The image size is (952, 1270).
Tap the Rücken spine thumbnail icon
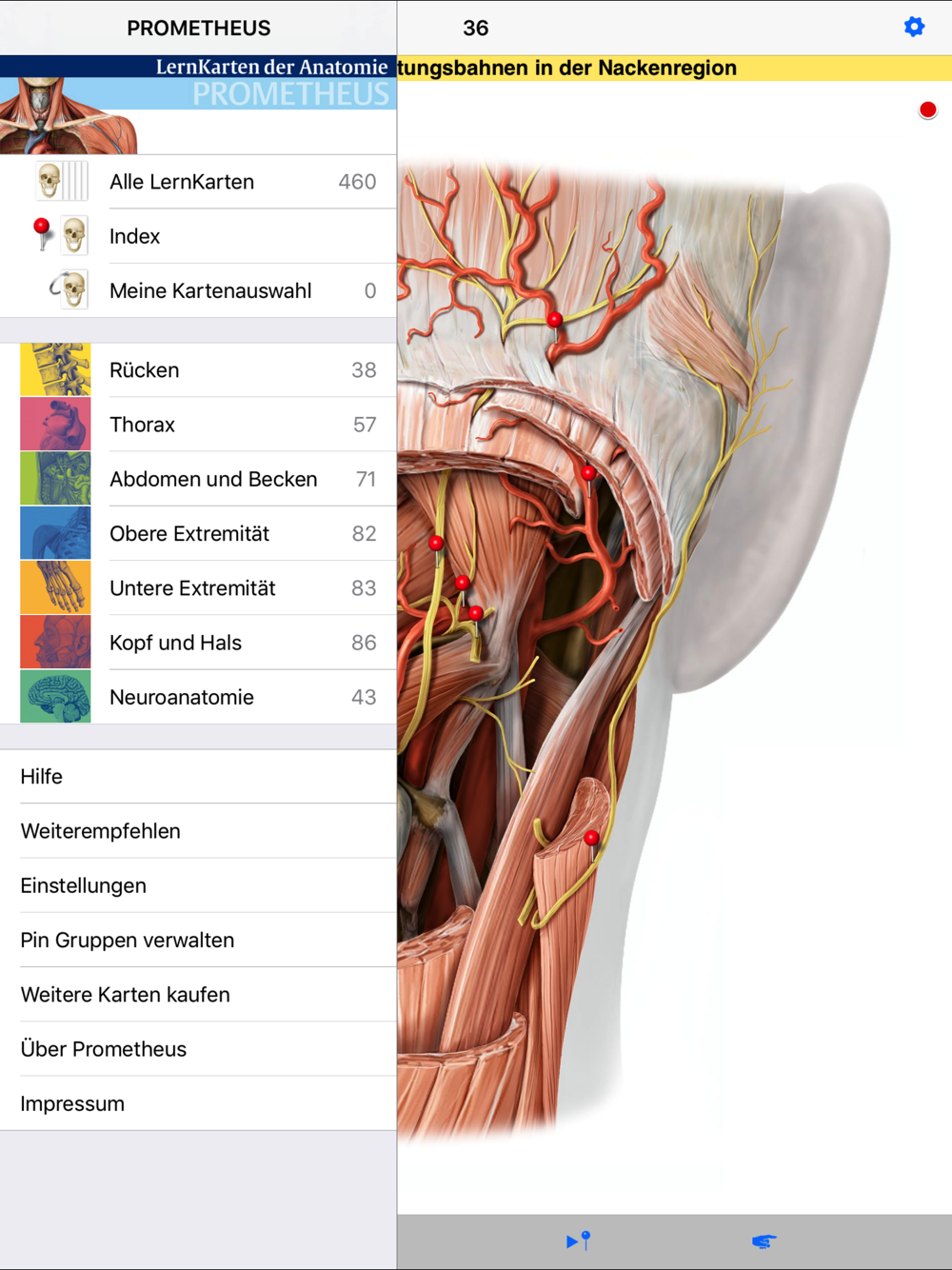(x=55, y=369)
